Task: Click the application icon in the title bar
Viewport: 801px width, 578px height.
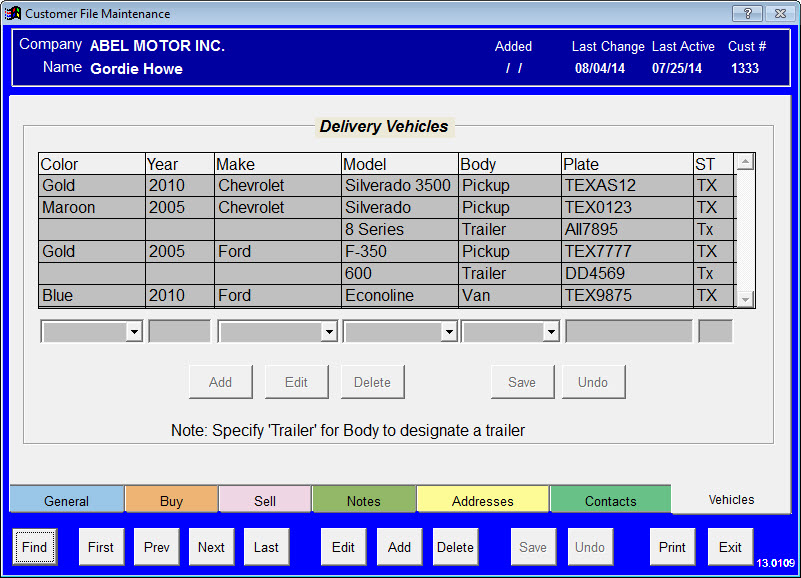Action: click(x=13, y=13)
